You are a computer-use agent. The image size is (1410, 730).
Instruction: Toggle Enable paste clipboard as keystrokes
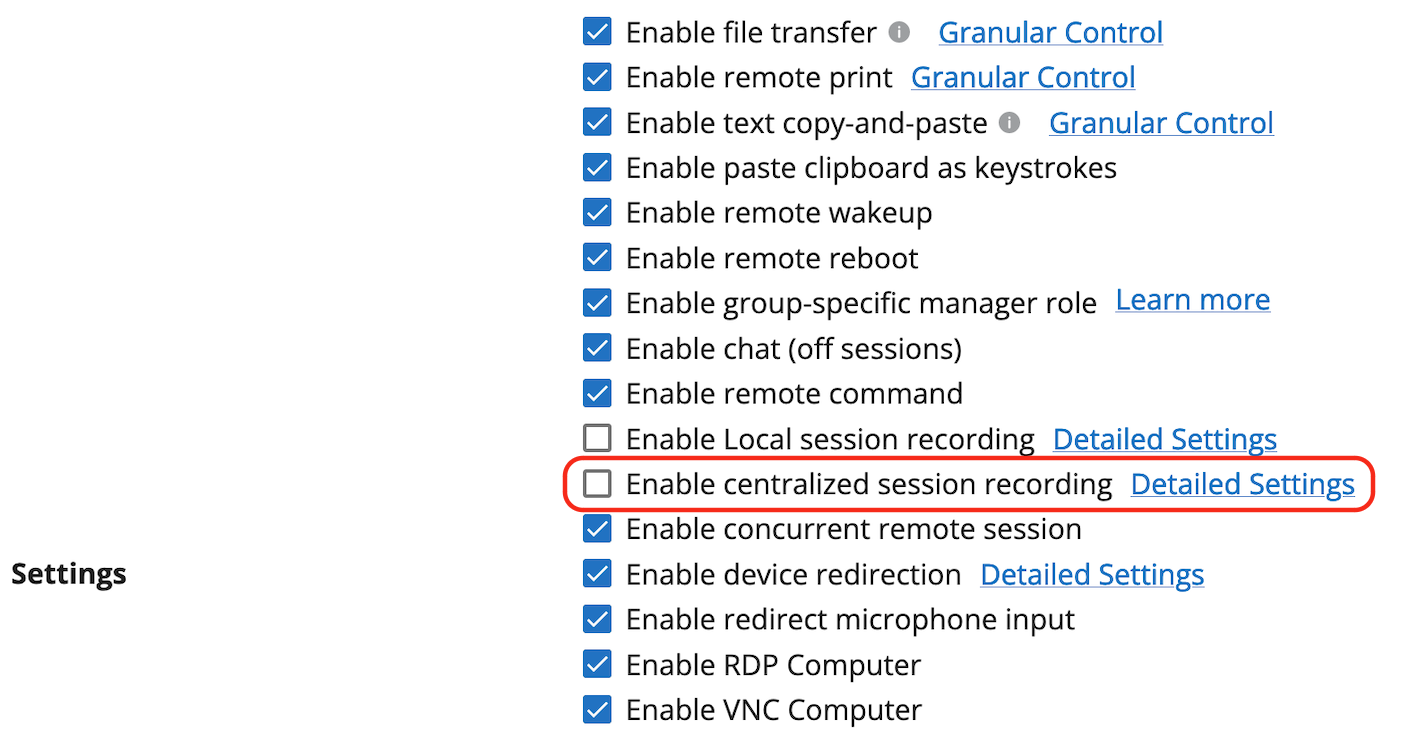tap(597, 168)
